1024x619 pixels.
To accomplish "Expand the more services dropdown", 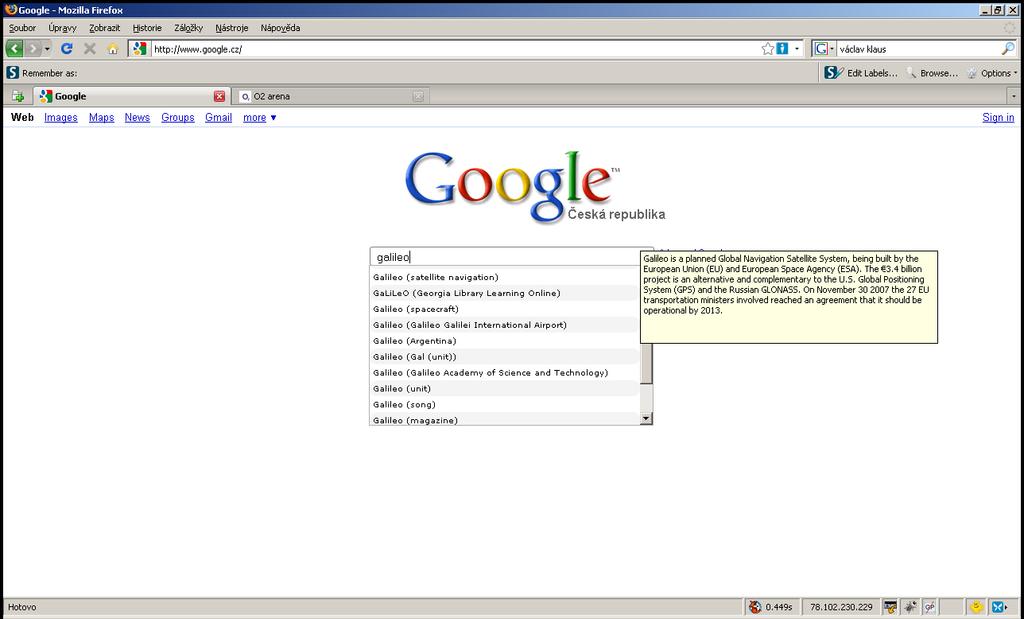I will click(259, 118).
